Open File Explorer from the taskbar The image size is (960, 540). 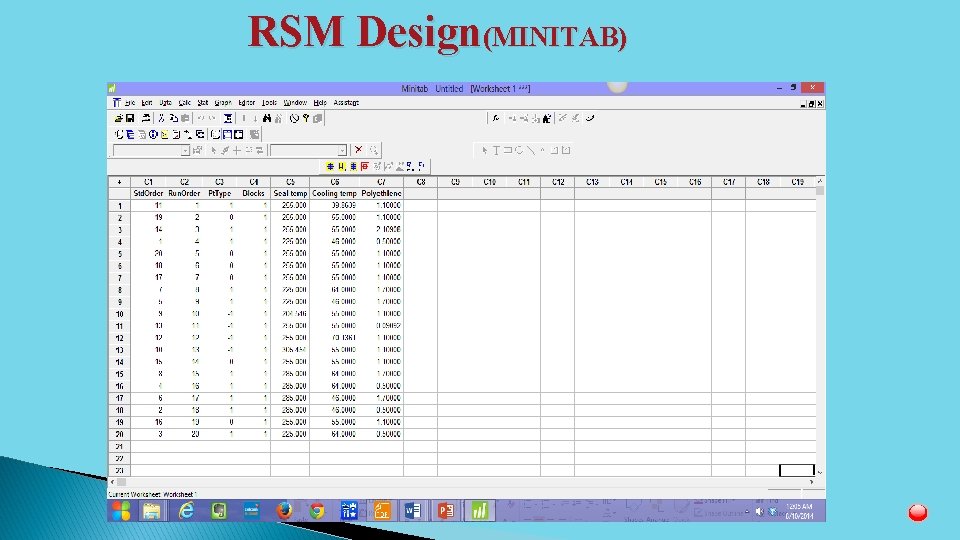[x=152, y=510]
